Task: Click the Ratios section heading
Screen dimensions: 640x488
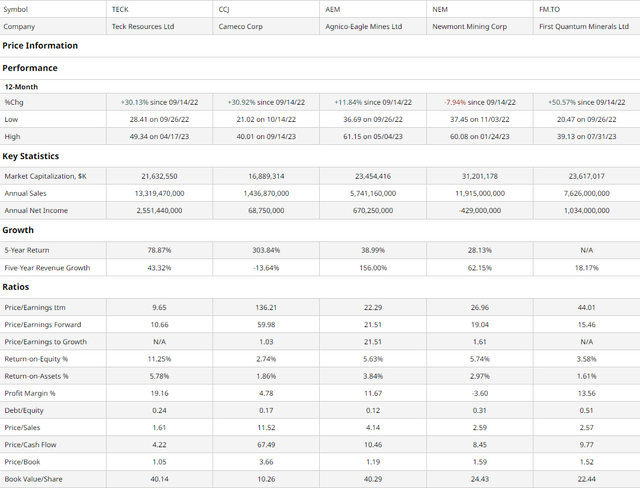Action: pos(16,287)
